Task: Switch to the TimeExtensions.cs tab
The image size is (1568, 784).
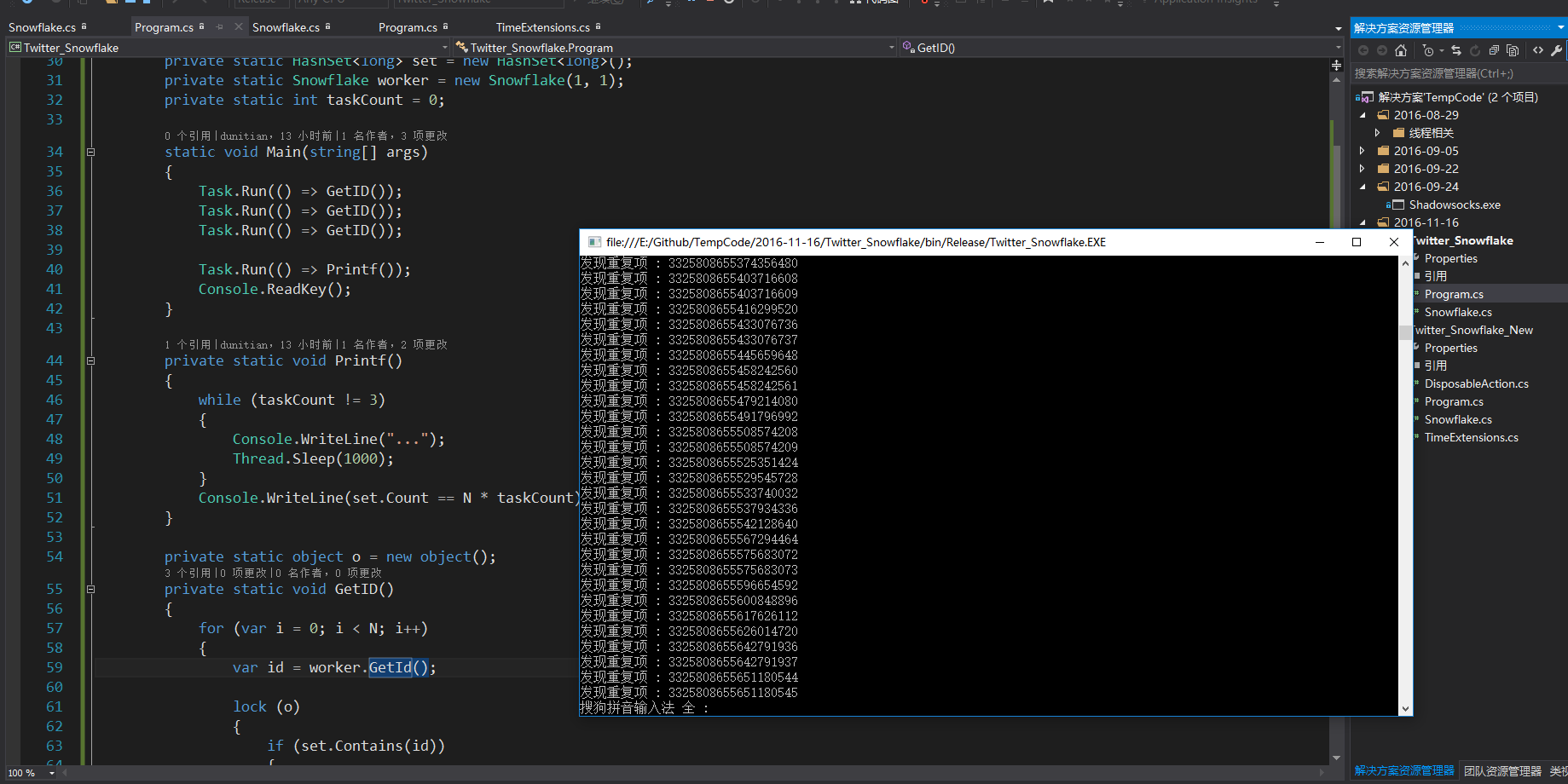Action: click(542, 27)
